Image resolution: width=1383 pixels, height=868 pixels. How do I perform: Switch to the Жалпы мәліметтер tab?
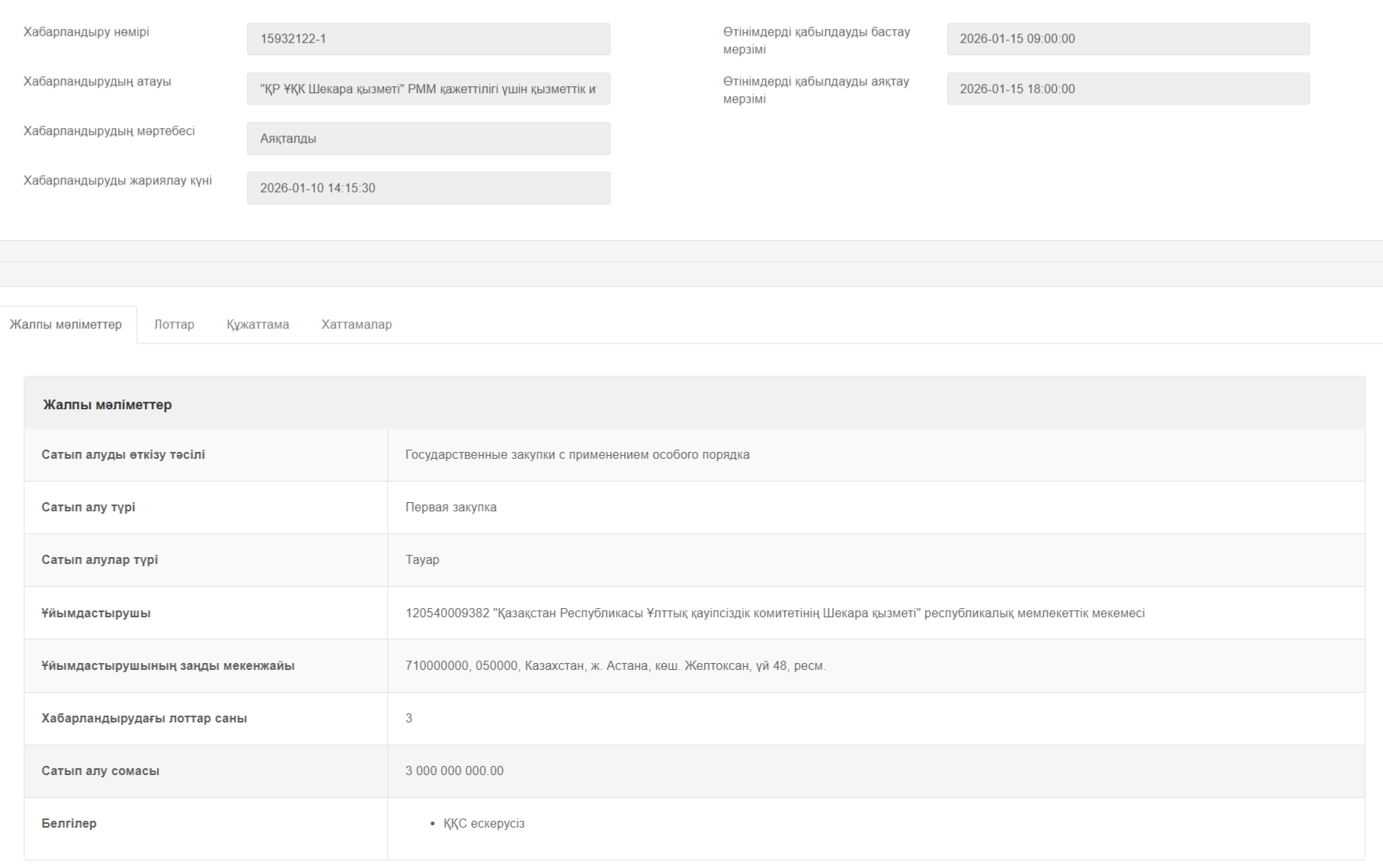pyautogui.click(x=66, y=325)
